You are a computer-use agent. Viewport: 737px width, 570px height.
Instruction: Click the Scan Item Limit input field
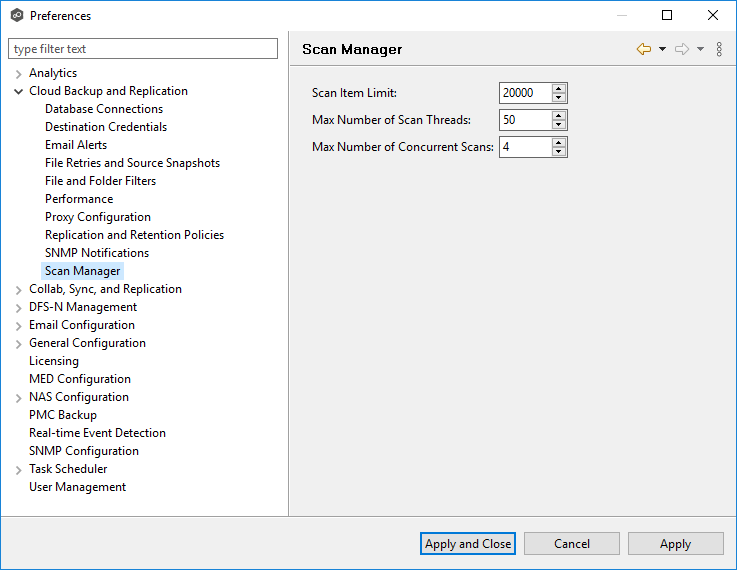click(524, 93)
